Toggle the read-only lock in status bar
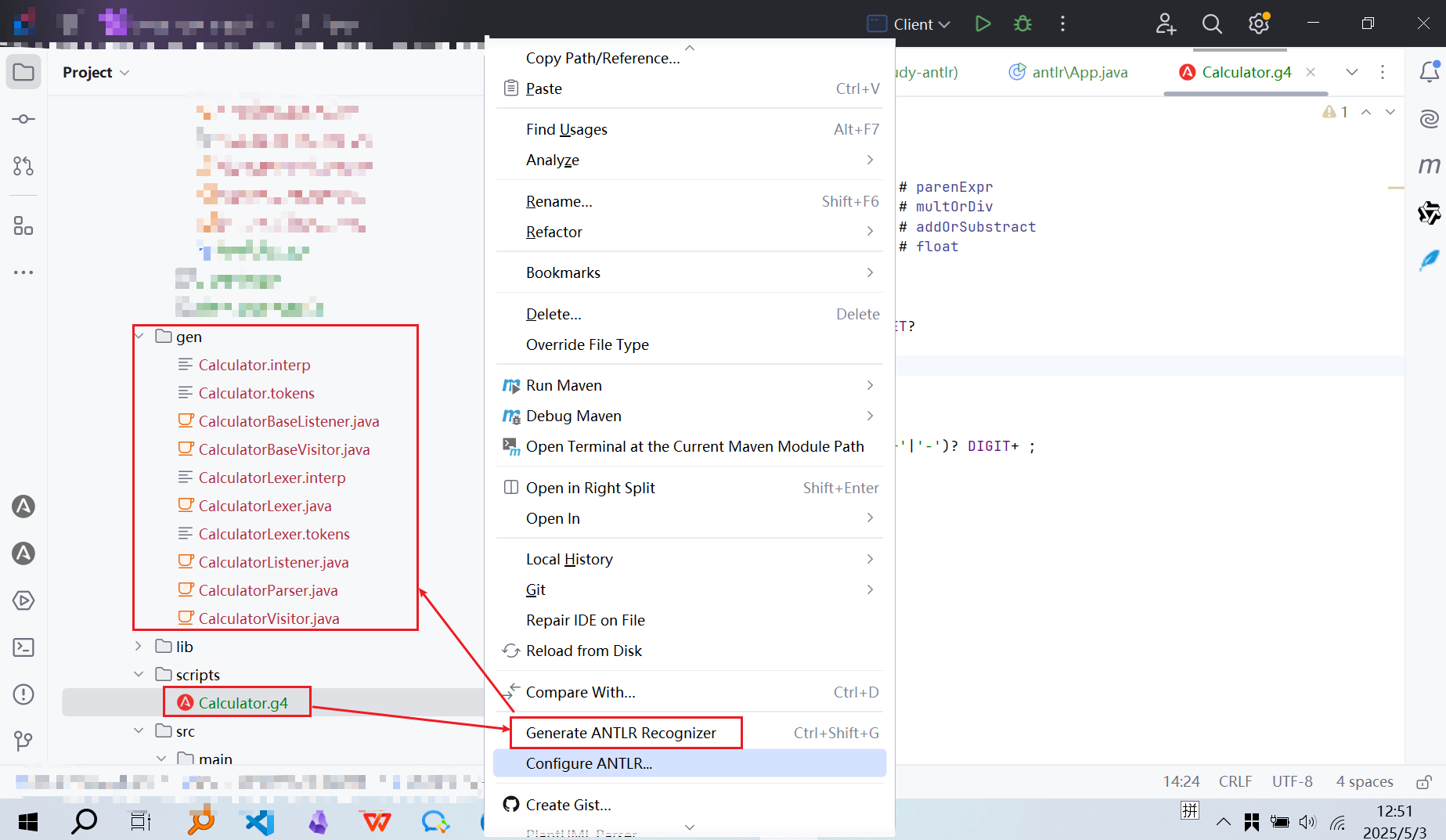The image size is (1446, 840). [x=1424, y=781]
